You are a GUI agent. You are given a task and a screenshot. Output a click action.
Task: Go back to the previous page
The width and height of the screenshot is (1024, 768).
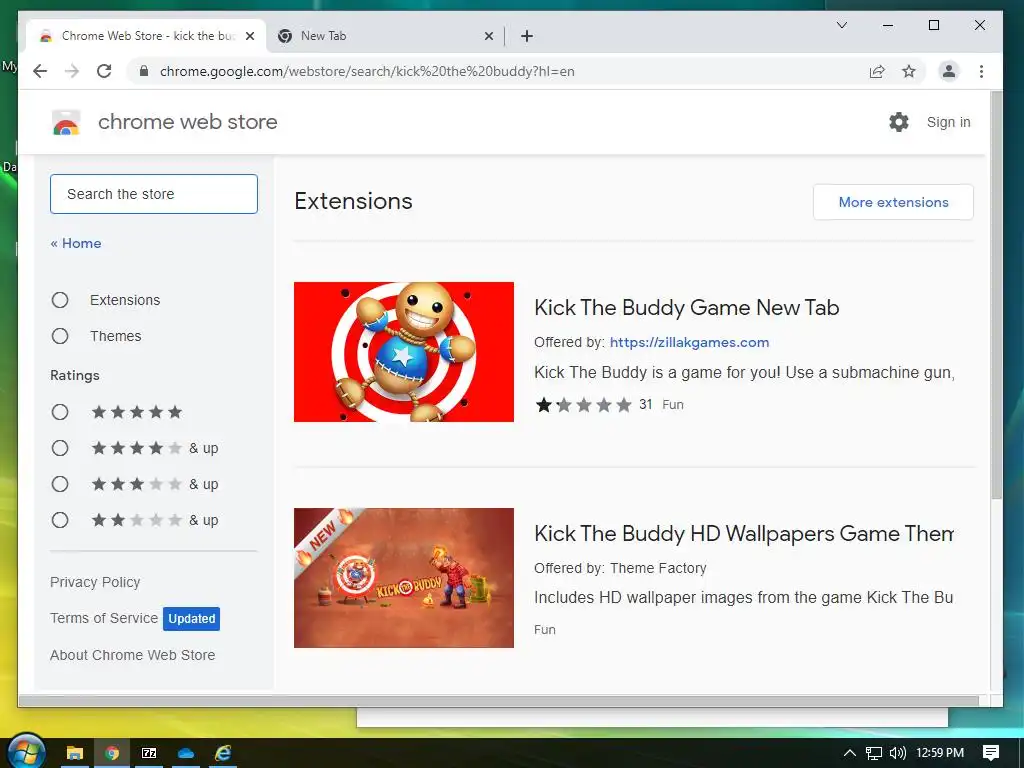pyautogui.click(x=40, y=71)
